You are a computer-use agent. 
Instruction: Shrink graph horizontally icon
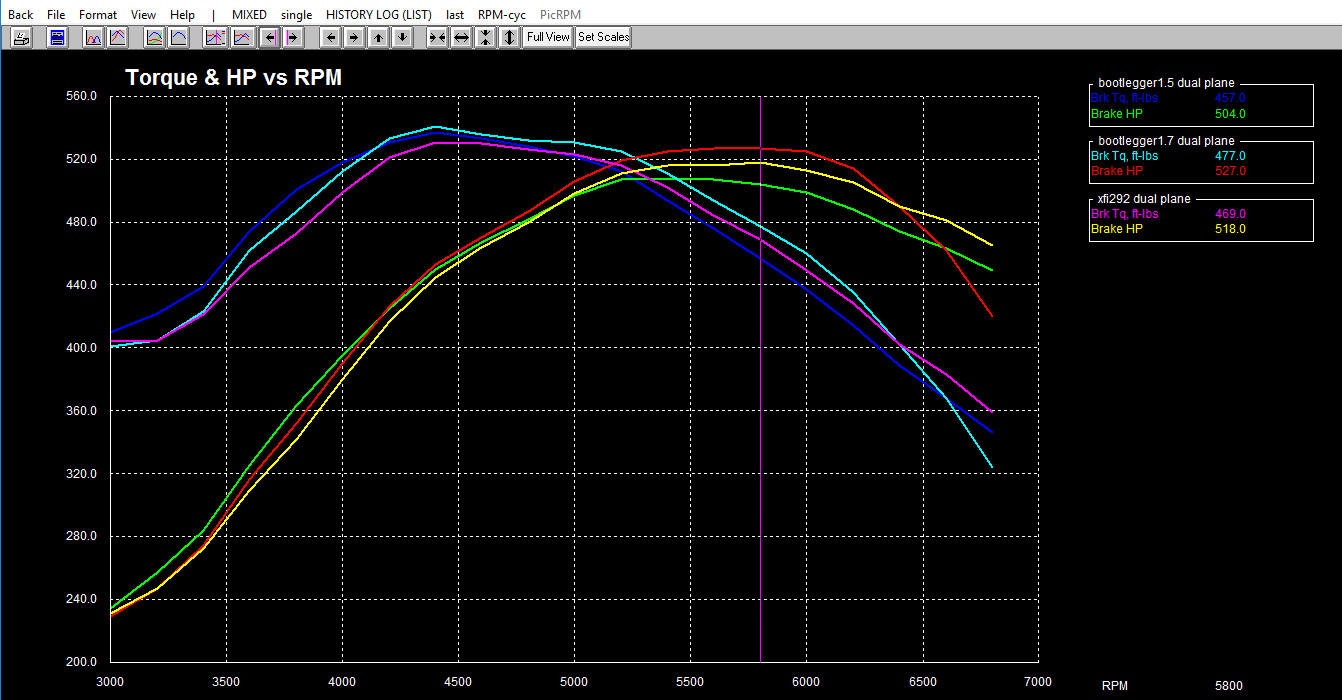click(x=437, y=38)
